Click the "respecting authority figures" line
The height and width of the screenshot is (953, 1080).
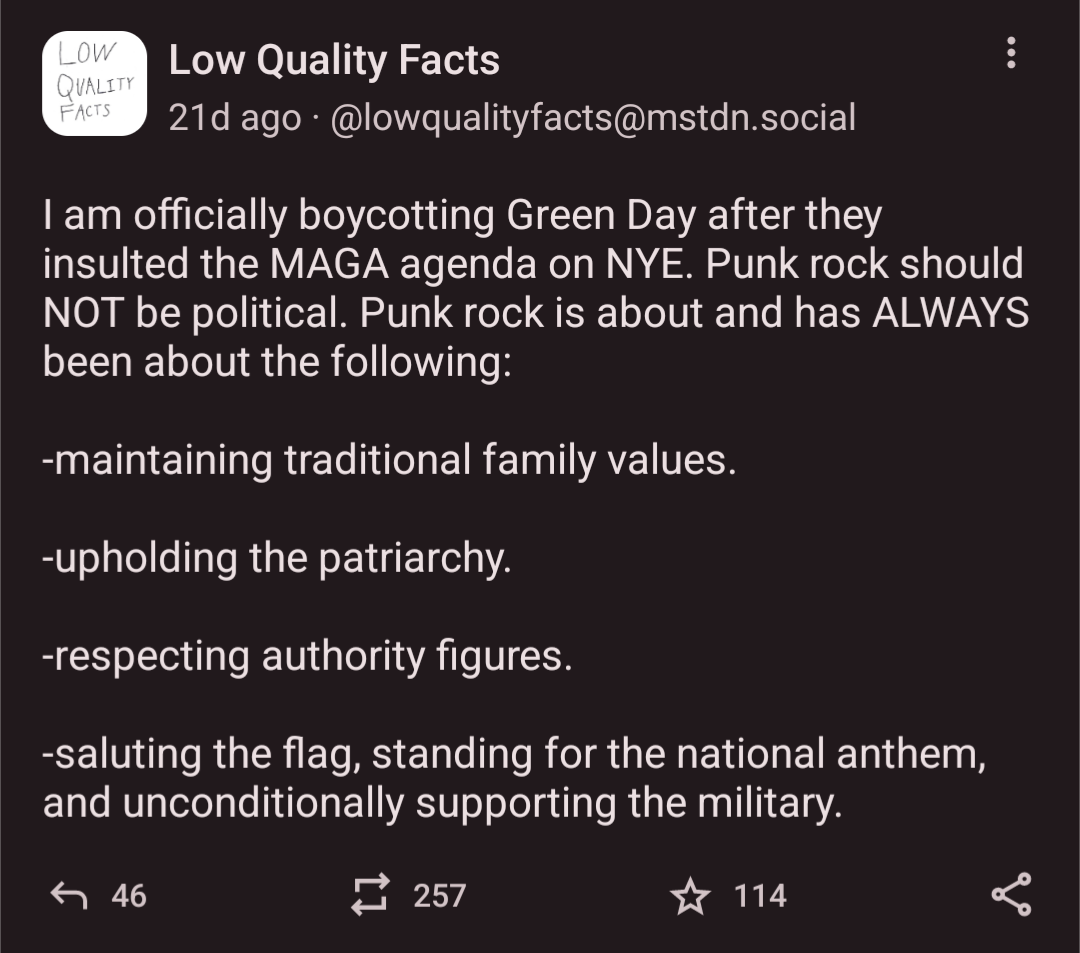(307, 656)
